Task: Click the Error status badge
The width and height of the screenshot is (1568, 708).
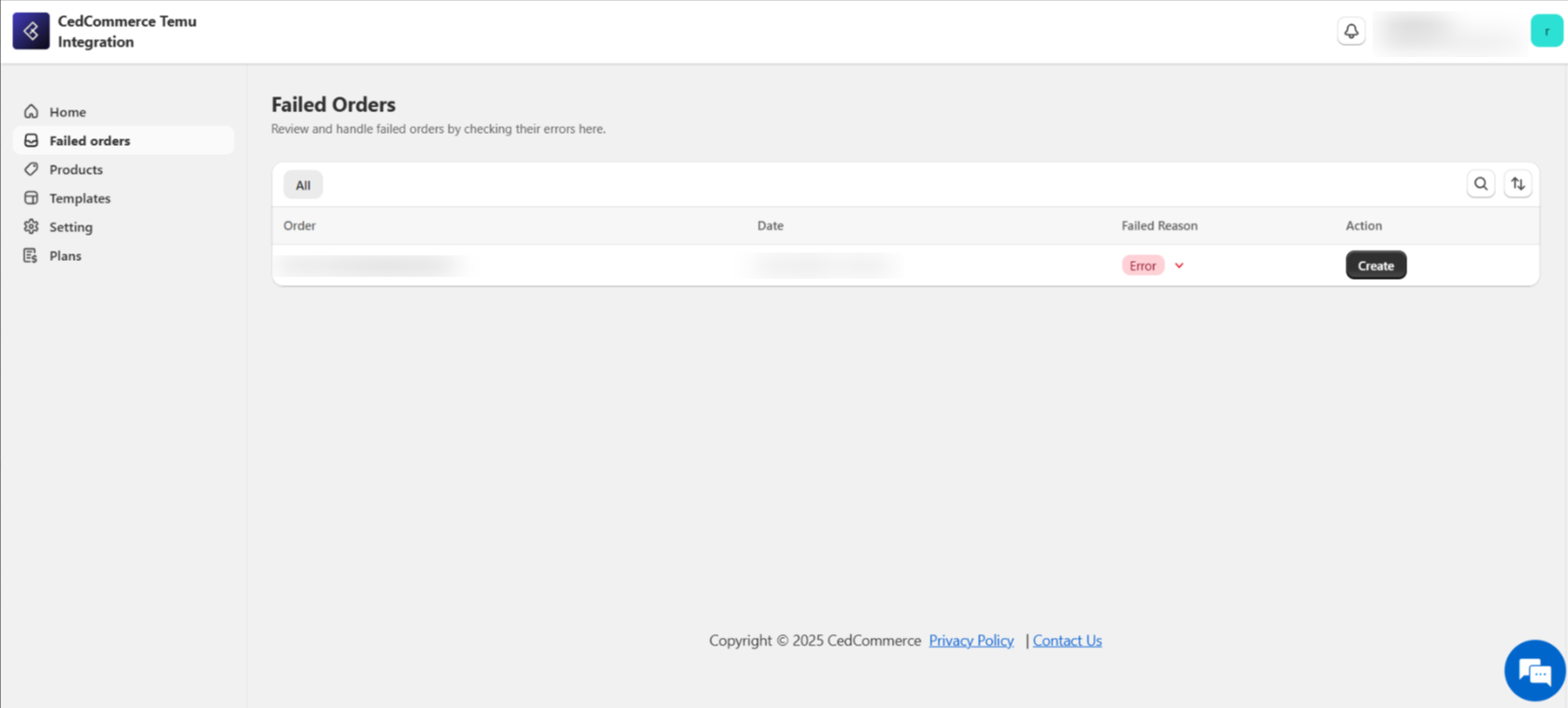Action: pos(1143,266)
